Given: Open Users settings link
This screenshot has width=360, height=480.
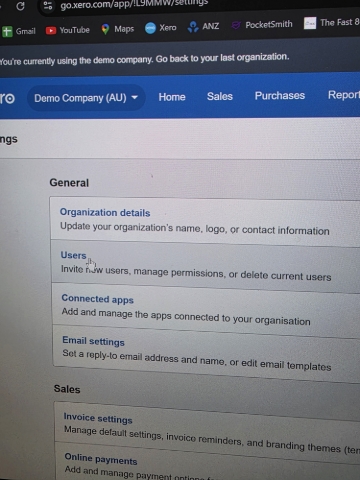Looking at the screenshot, I should [73, 255].
